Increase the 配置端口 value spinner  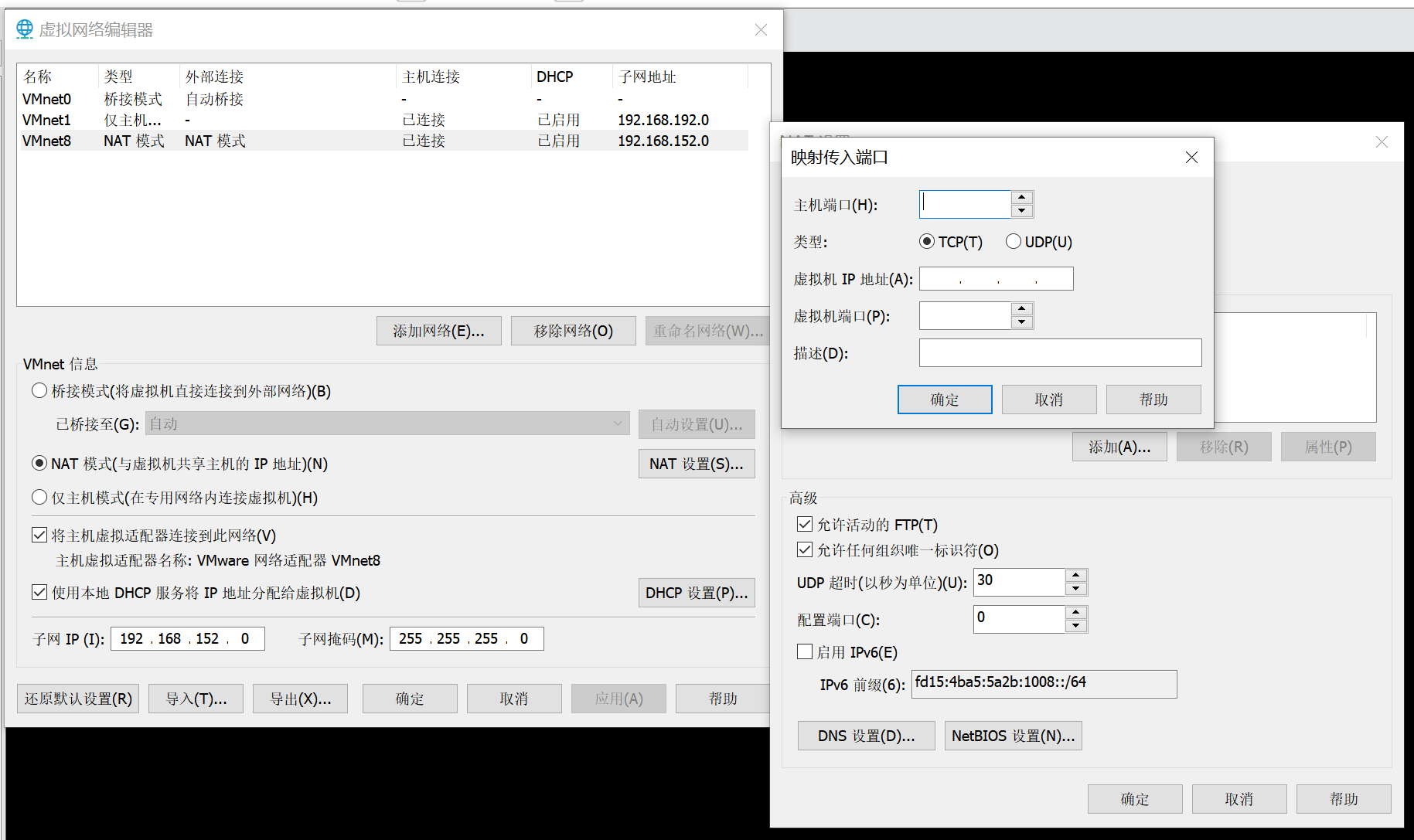pos(1075,613)
